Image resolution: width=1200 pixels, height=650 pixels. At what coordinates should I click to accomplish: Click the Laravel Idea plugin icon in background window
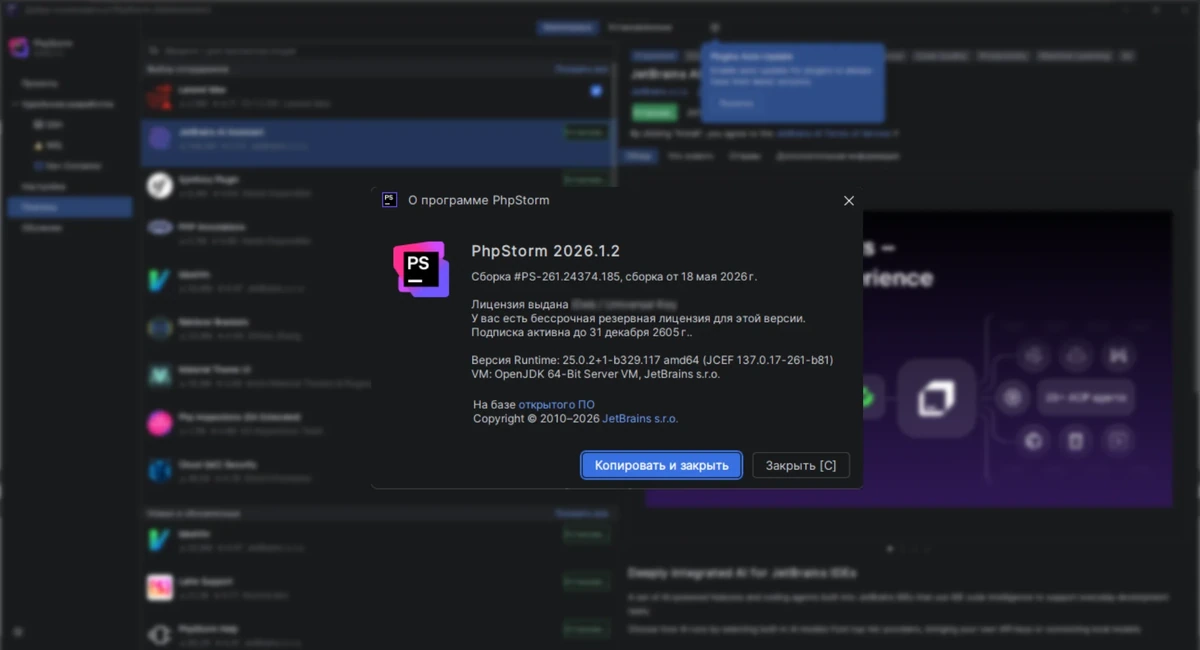coord(160,96)
